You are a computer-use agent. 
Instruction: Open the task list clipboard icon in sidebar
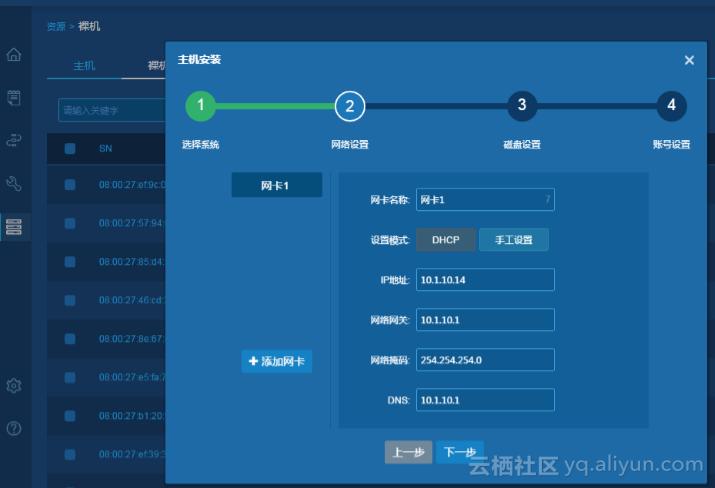pyautogui.click(x=14, y=98)
